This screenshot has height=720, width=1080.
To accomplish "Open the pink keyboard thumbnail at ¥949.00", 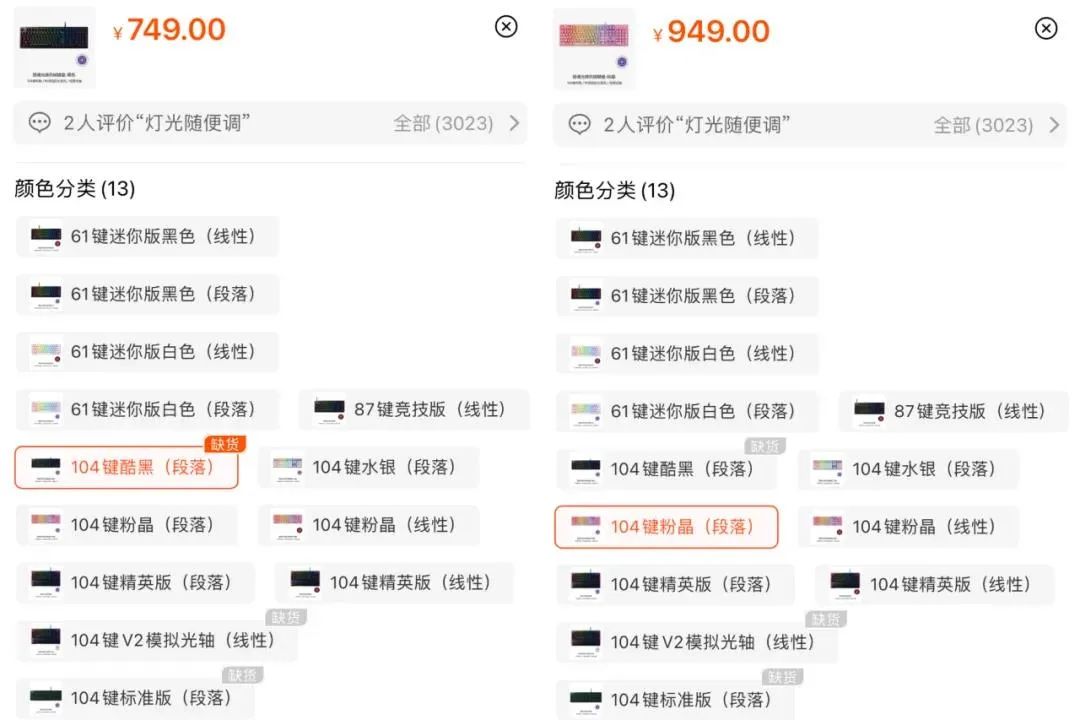I will point(594,48).
